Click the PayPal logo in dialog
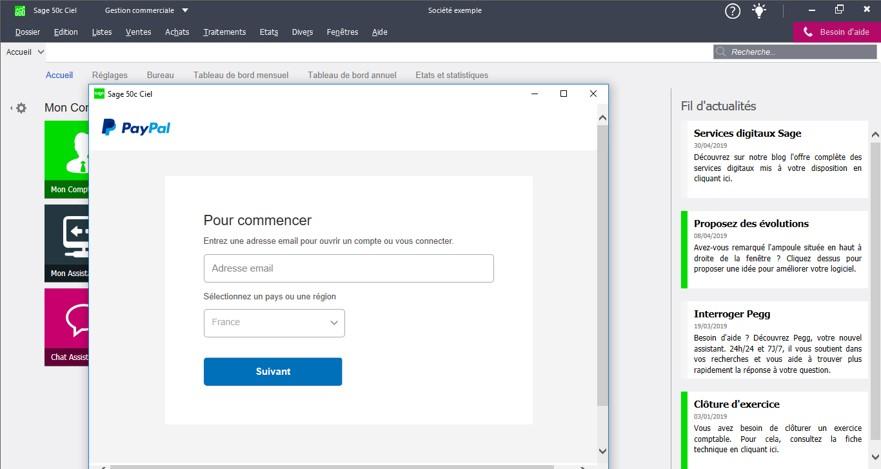The image size is (881, 469). pos(136,128)
